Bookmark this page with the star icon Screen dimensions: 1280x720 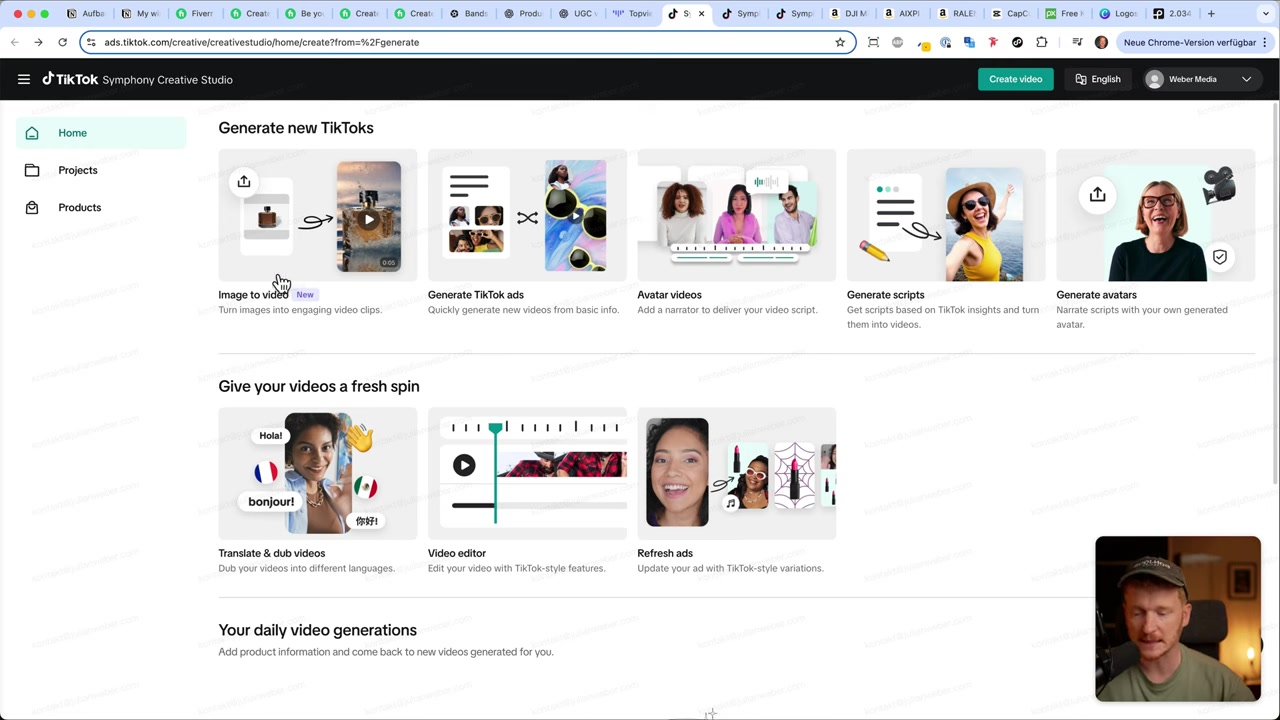click(840, 42)
